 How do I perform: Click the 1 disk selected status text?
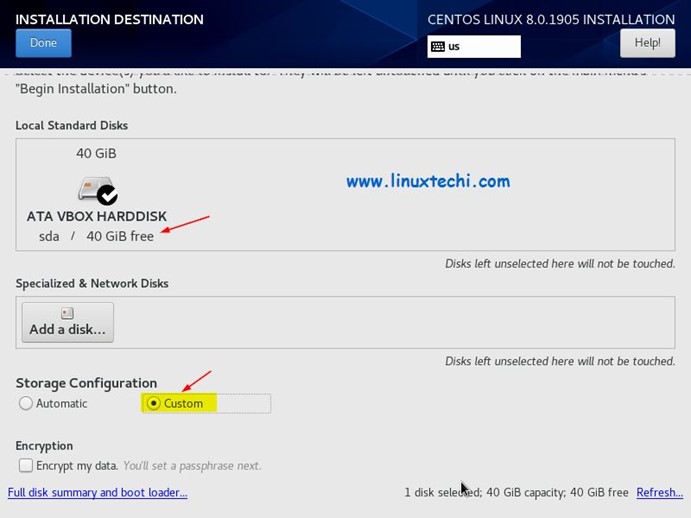(x=516, y=492)
